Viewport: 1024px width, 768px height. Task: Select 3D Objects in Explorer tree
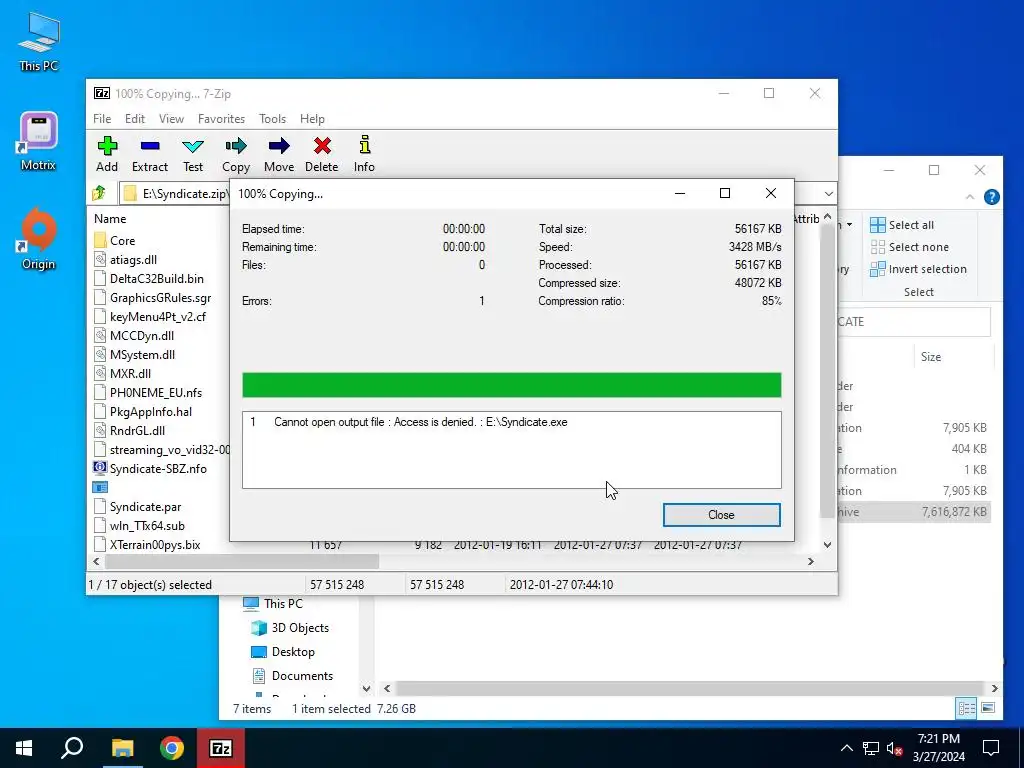point(289,628)
